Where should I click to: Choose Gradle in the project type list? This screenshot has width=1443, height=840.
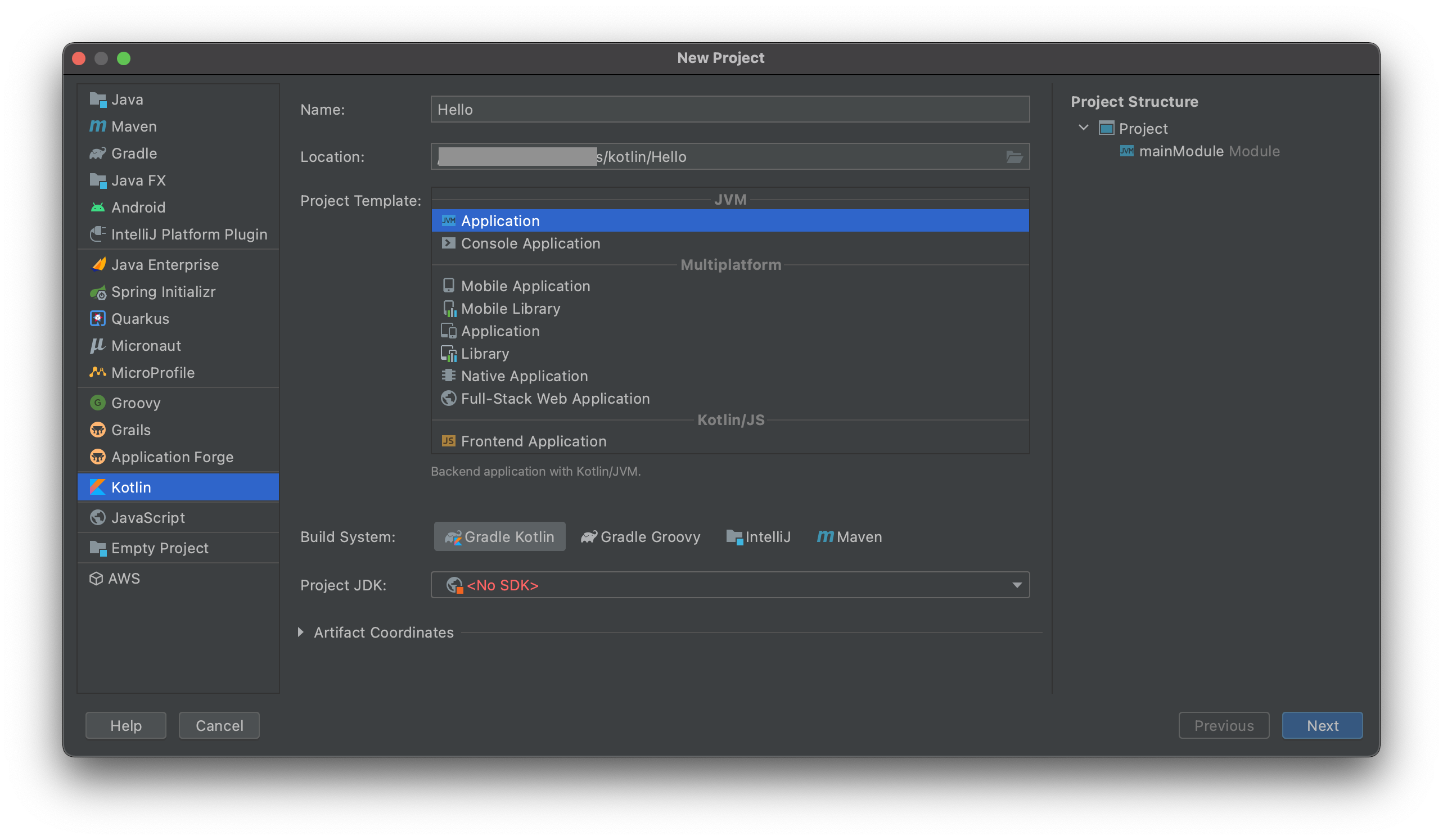tap(178, 153)
